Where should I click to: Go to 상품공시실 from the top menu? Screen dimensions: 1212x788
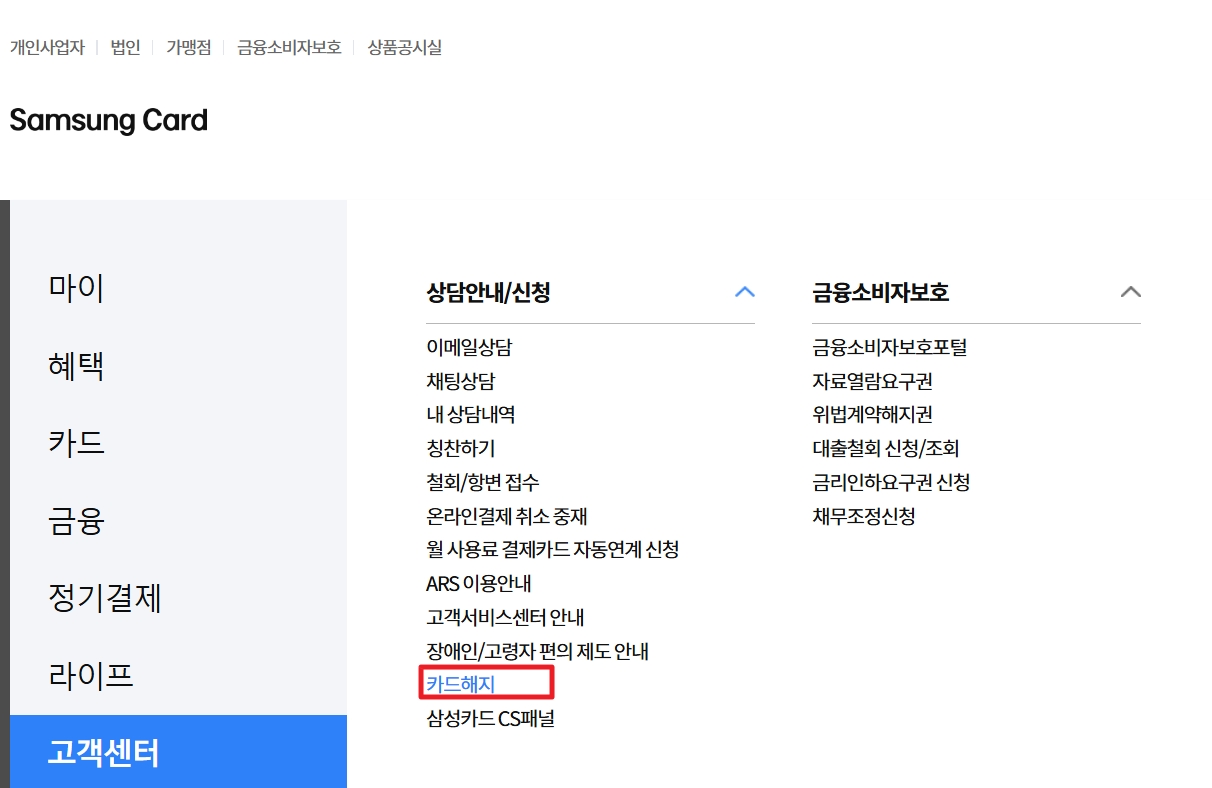(x=403, y=47)
